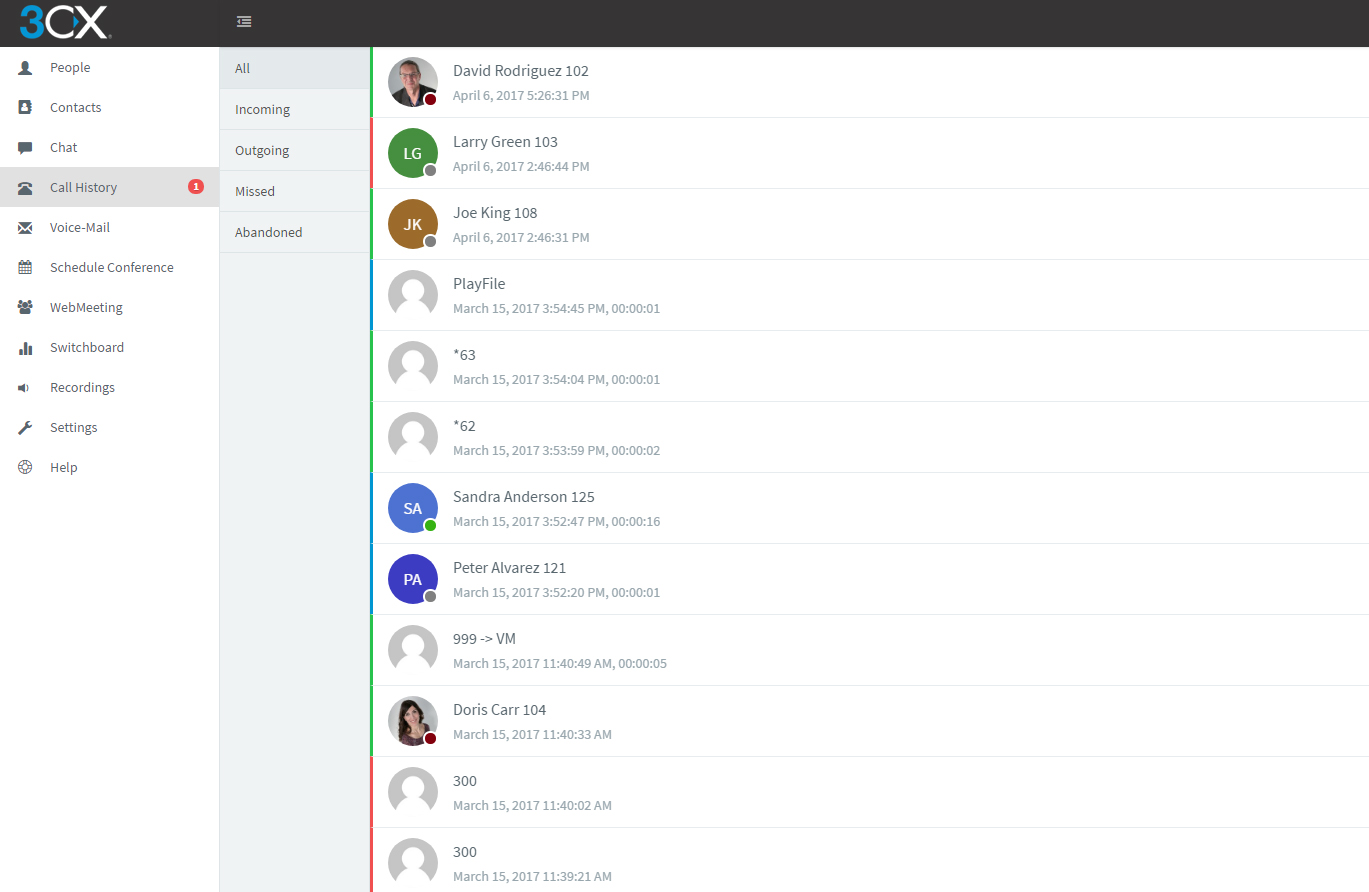Click the Chat speech bubble icon
This screenshot has height=892, width=1369.
pyautogui.click(x=26, y=148)
